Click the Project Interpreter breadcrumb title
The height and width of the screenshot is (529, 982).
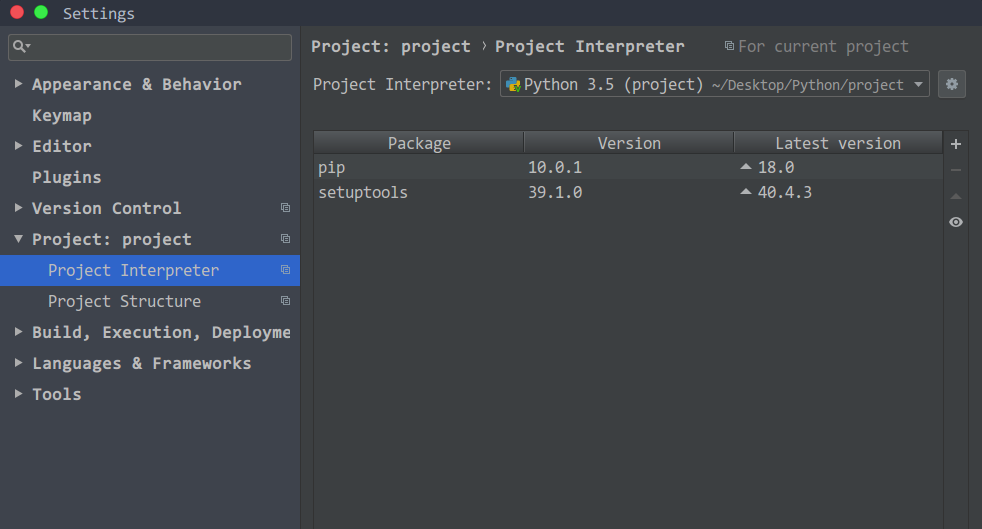(589, 46)
